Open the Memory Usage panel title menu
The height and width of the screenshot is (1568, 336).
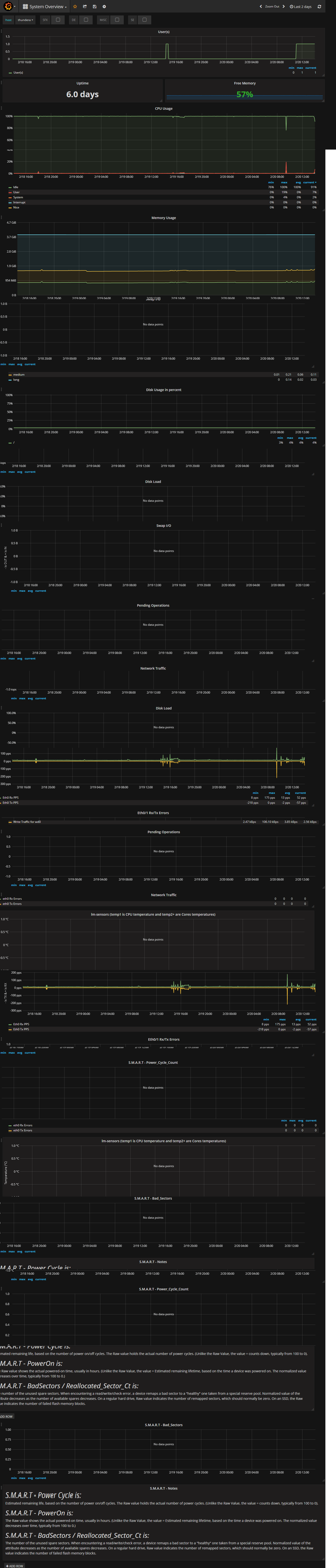(x=164, y=218)
